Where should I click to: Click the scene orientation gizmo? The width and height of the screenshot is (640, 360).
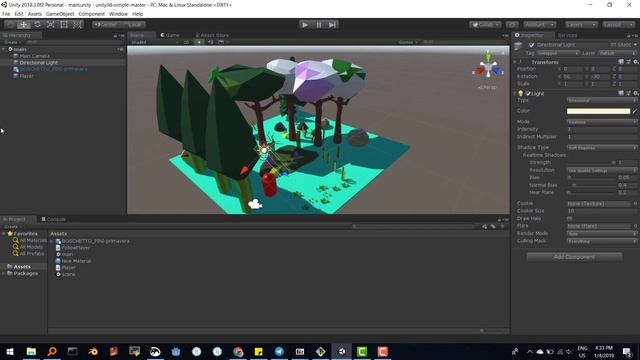(488, 68)
